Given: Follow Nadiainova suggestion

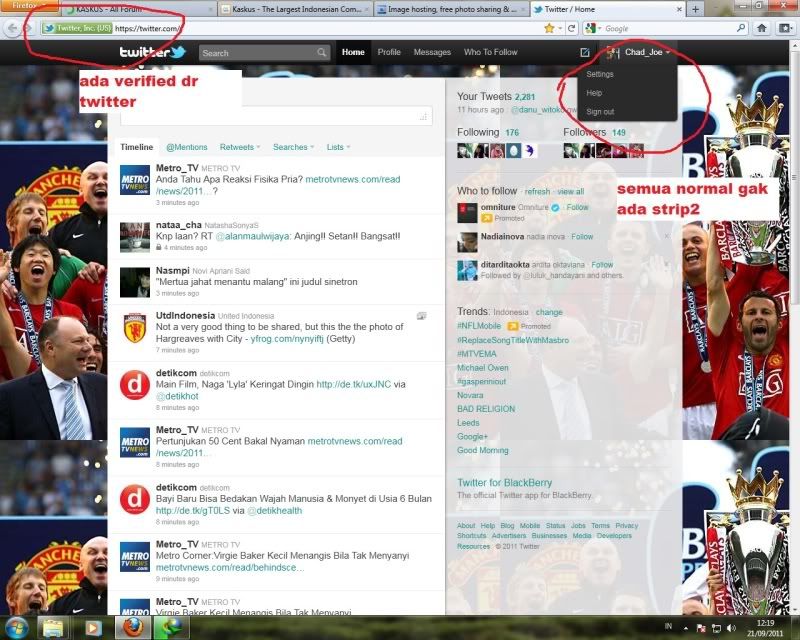Looking at the screenshot, I should [582, 237].
